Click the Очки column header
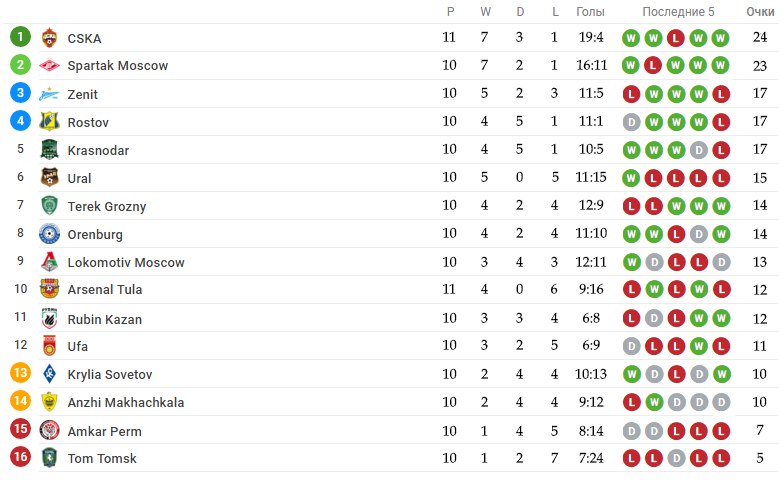This screenshot has height=480, width=784. pos(760,12)
